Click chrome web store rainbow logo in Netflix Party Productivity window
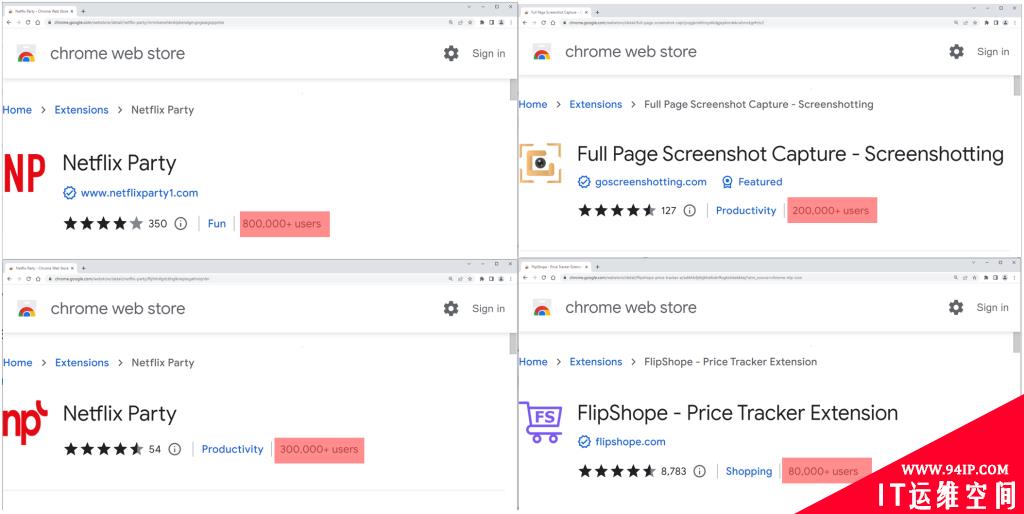This screenshot has width=1024, height=514. coord(27,309)
